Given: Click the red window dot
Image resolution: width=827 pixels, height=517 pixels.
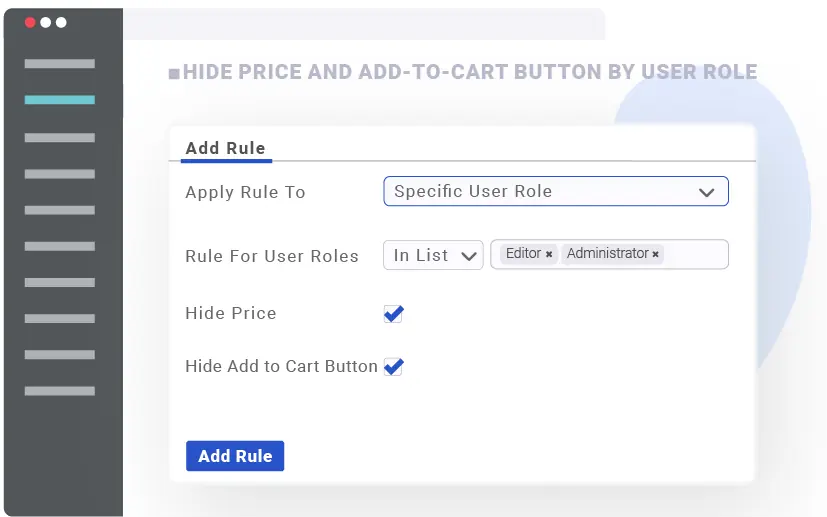Looking at the screenshot, I should [x=30, y=22].
